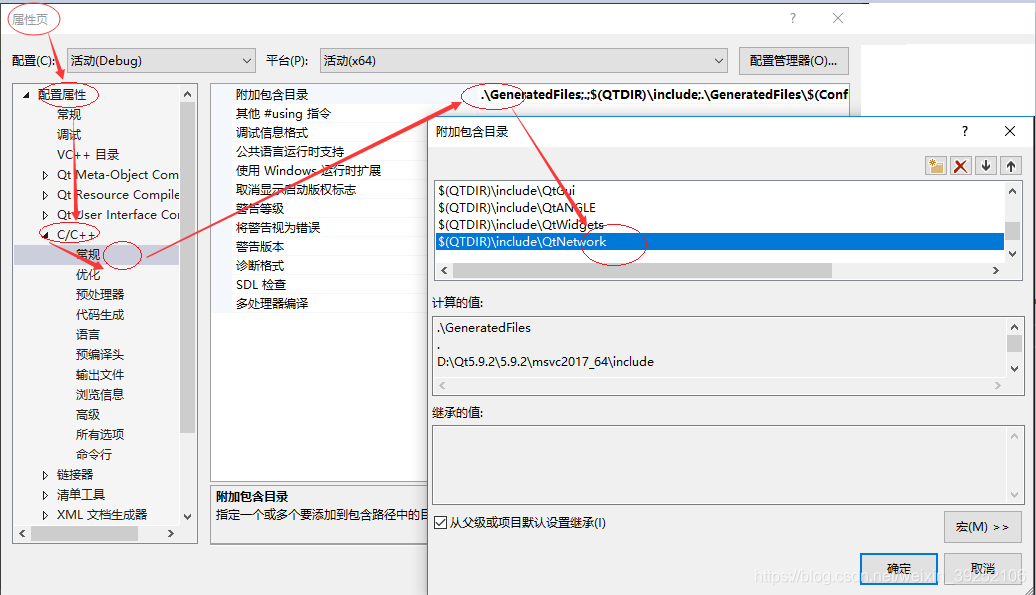The height and width of the screenshot is (595, 1036).
Task: Expand the 链接器 tree node
Action: pos(45,475)
